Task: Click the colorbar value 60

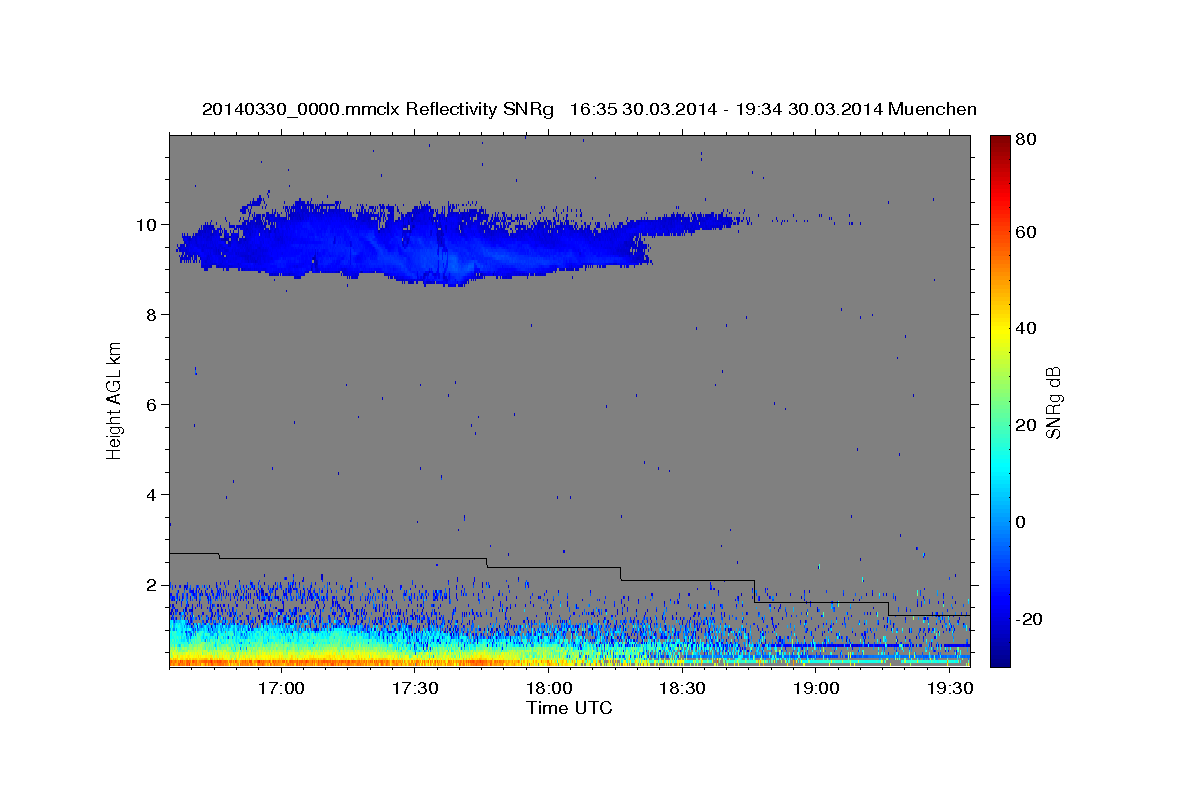Action: click(1026, 232)
